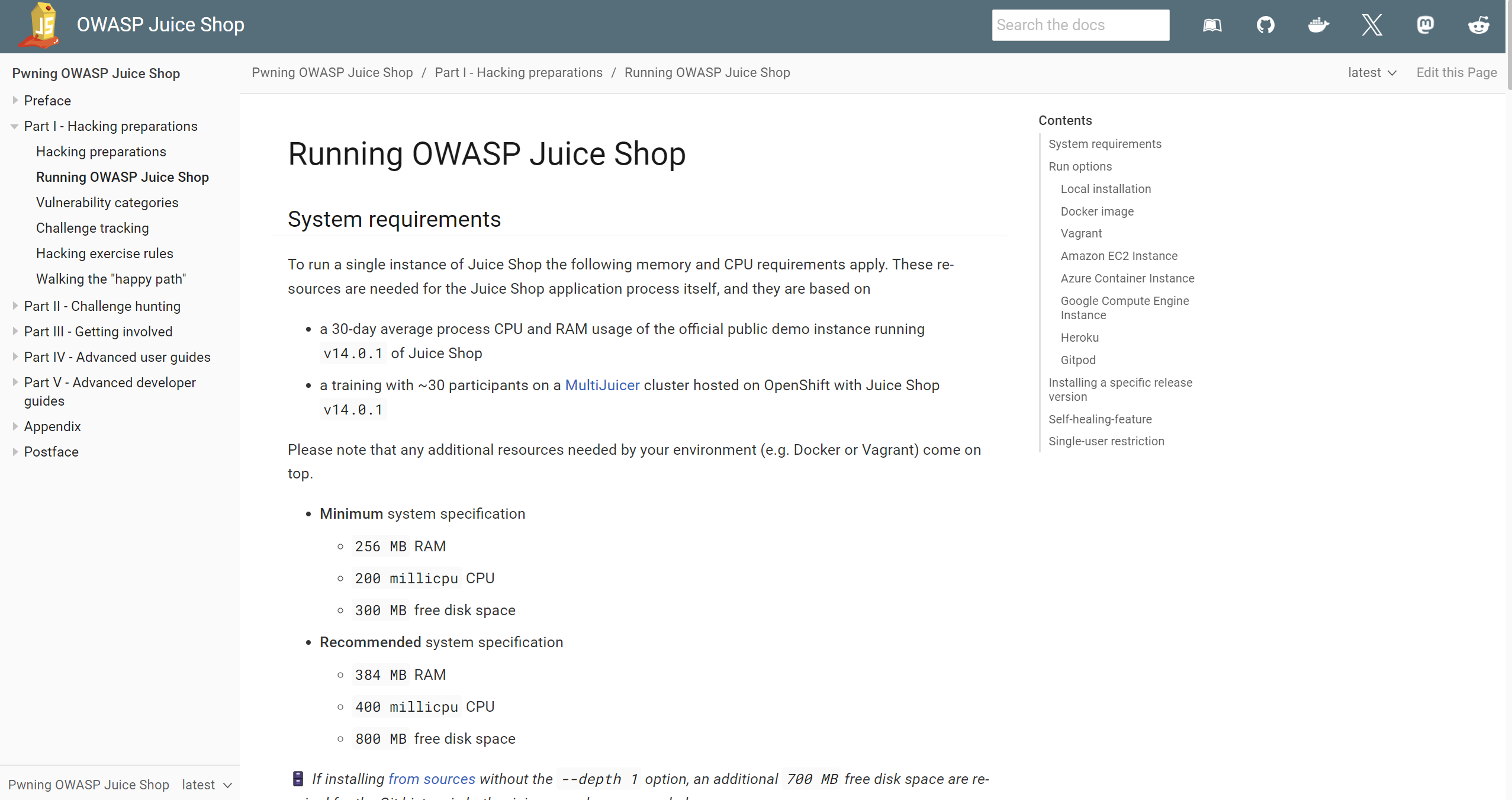Click the "--depth 1" code snippet
1512x800 pixels.
pos(599,779)
